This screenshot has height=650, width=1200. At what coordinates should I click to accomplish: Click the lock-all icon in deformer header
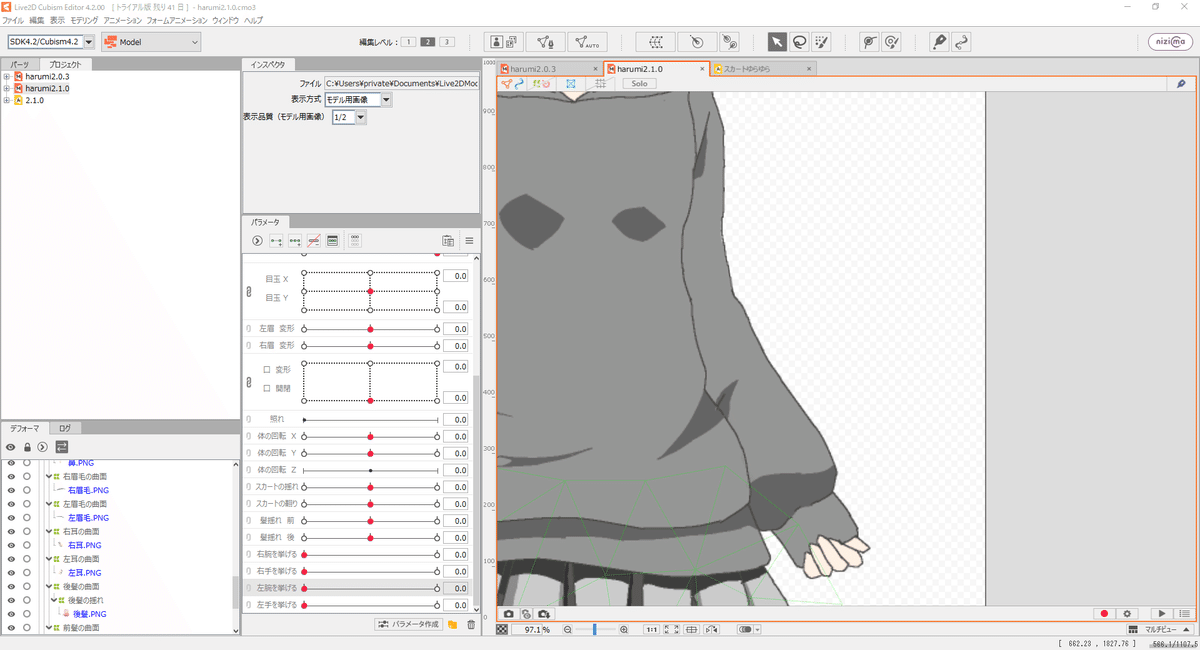pos(28,446)
